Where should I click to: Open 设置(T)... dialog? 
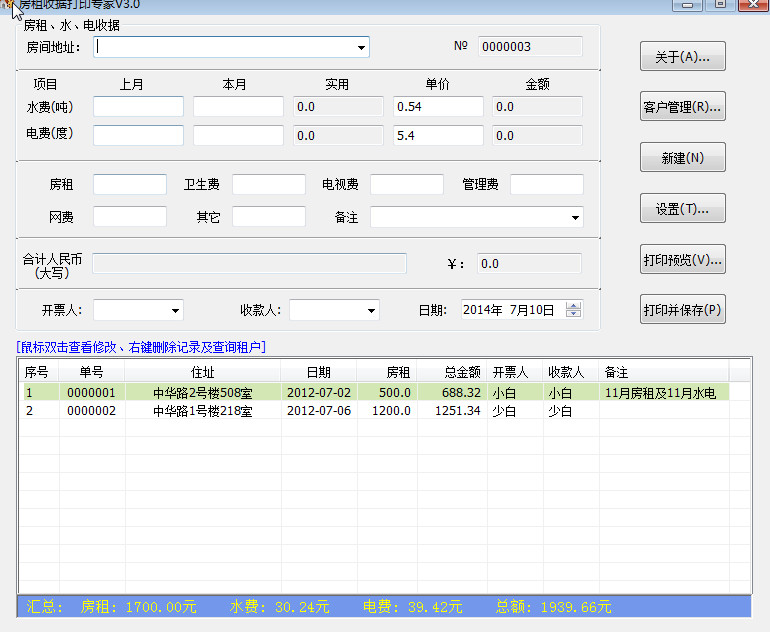pyautogui.click(x=683, y=209)
